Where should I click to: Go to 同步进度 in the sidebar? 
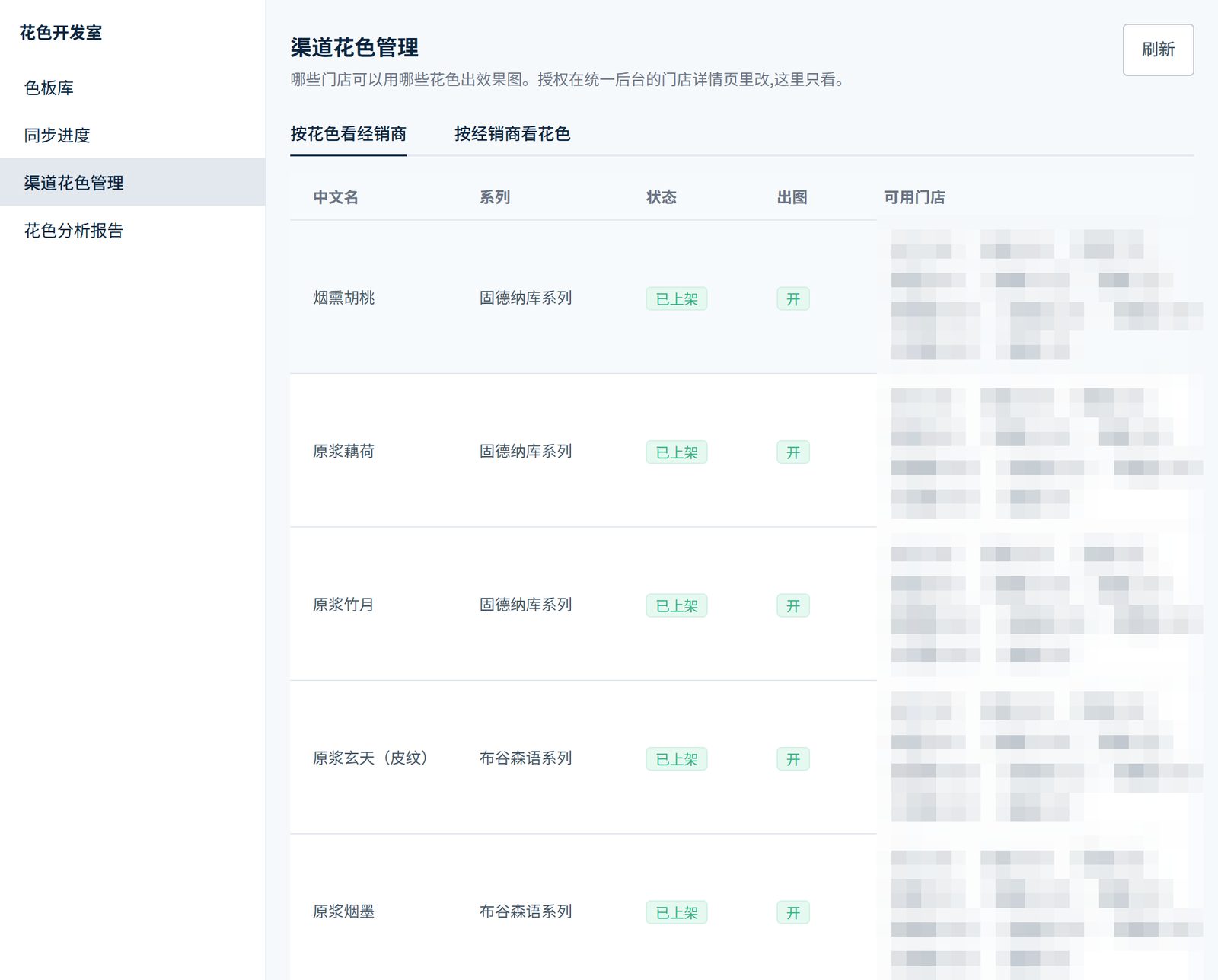132,135
